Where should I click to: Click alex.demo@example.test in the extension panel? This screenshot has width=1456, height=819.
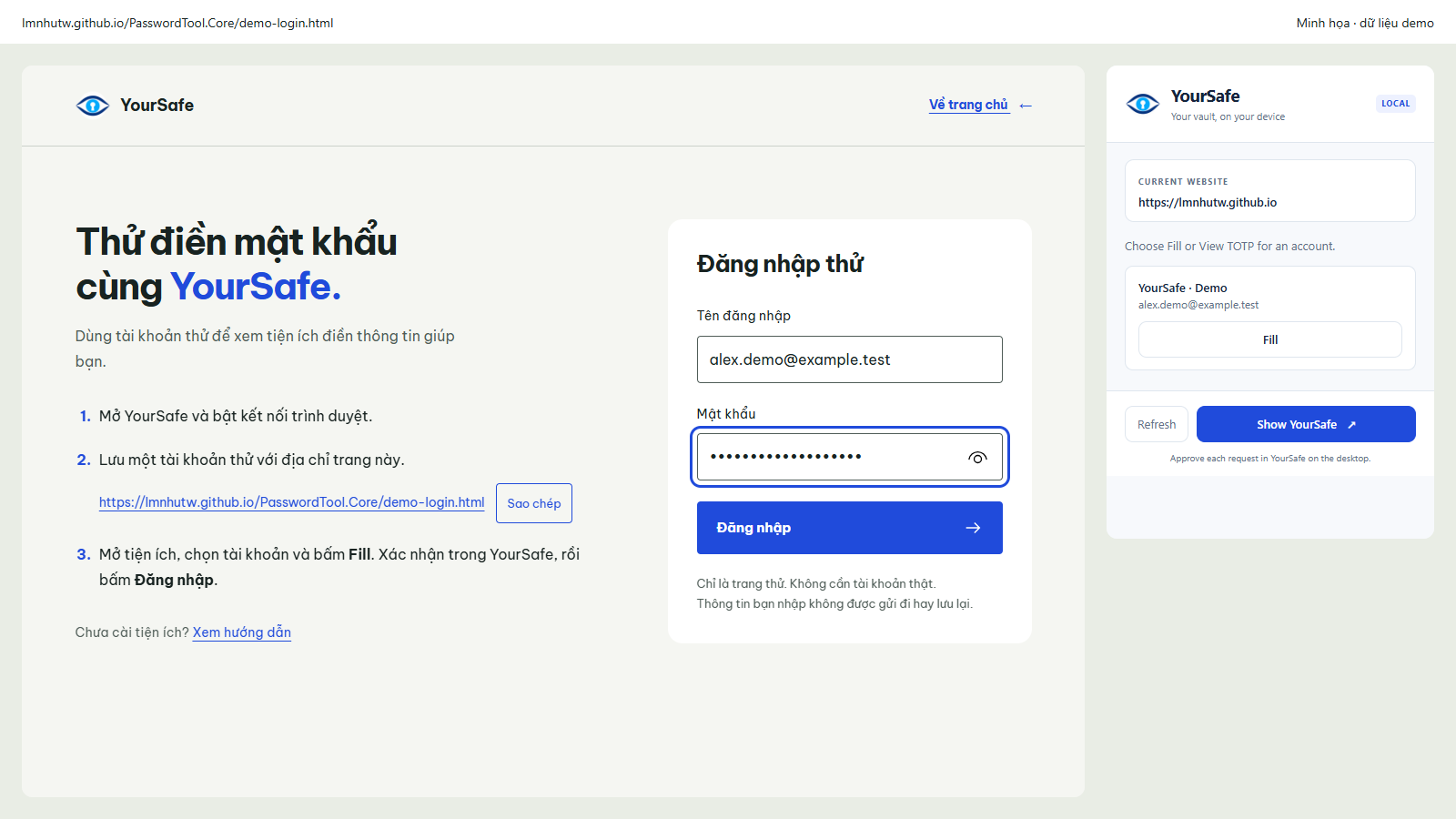[1198, 305]
